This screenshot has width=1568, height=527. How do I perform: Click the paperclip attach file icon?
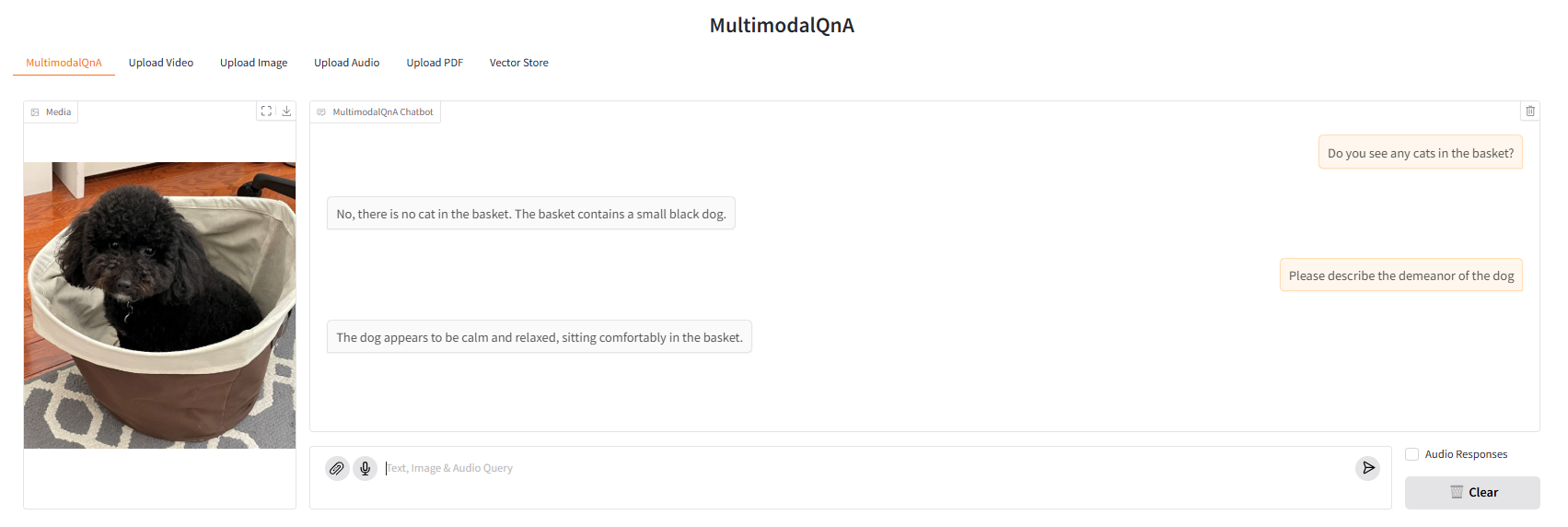pos(337,469)
